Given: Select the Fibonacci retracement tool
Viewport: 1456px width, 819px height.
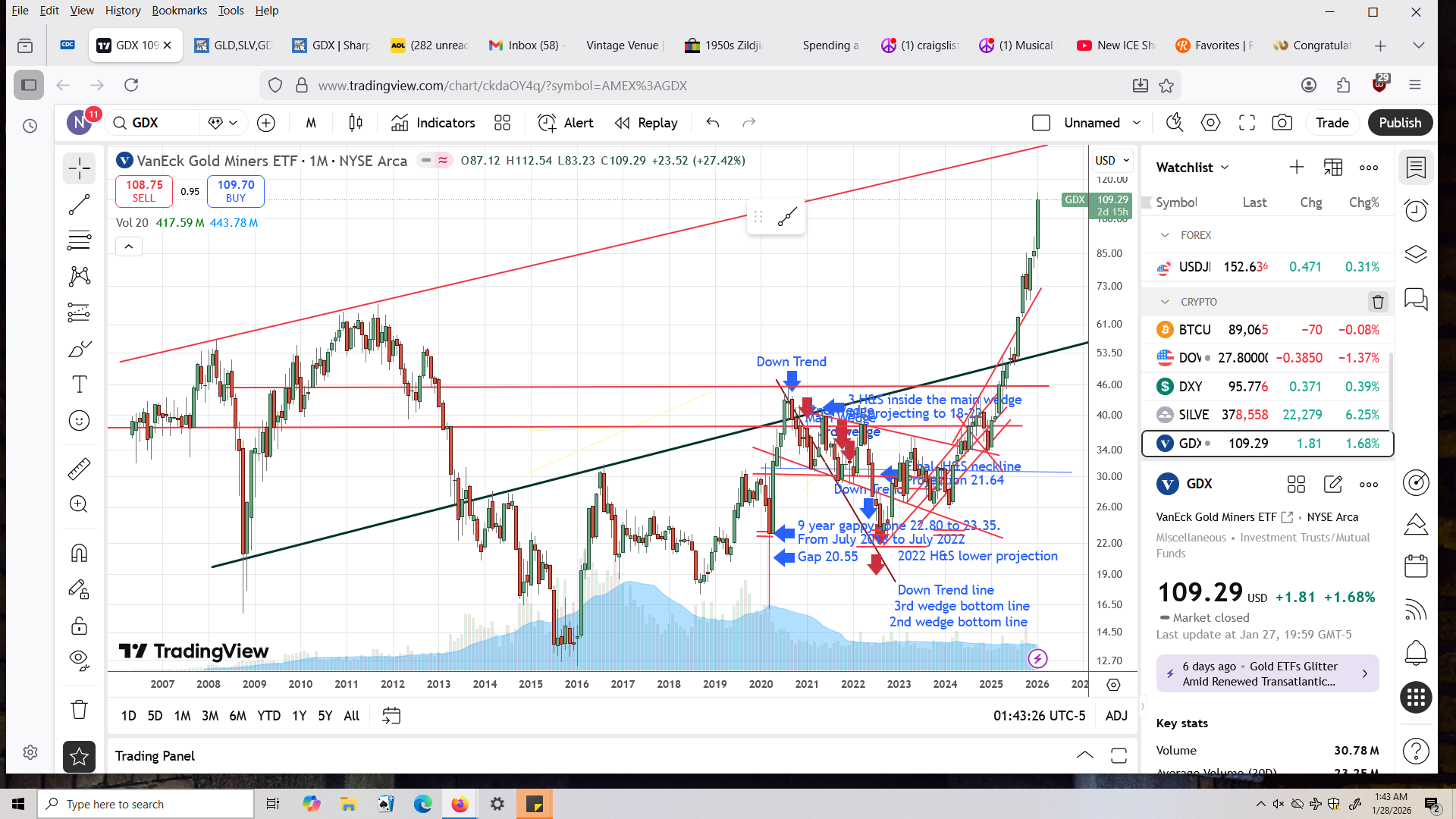Looking at the screenshot, I should (79, 240).
